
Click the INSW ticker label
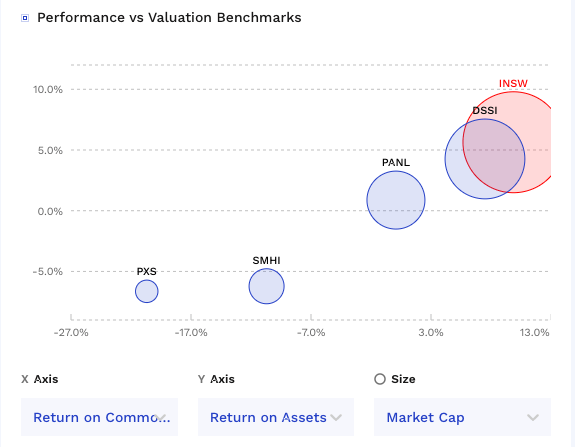[513, 84]
